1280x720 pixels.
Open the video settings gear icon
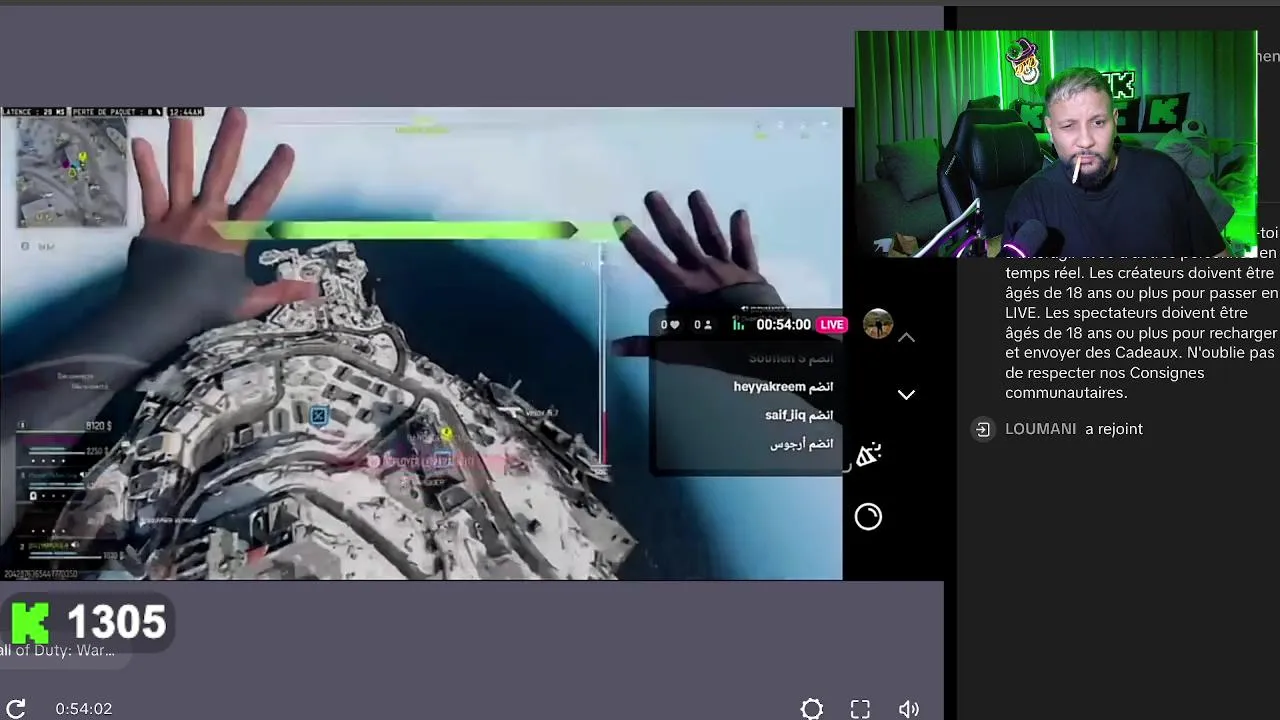click(812, 709)
